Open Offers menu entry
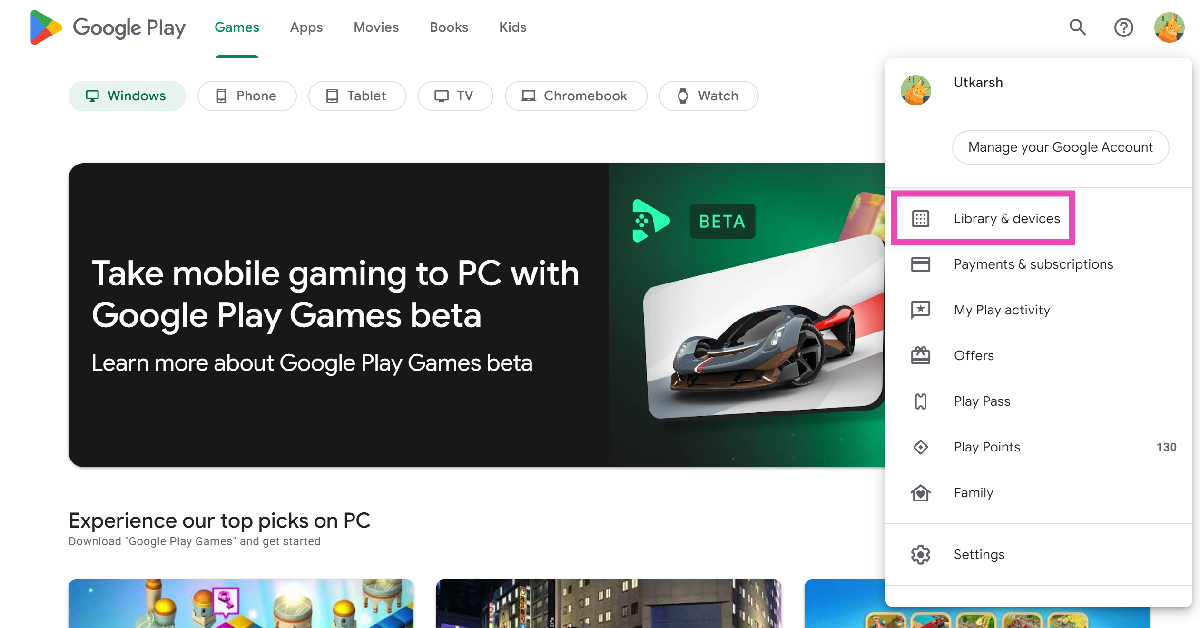1200x628 pixels. (x=1038, y=355)
